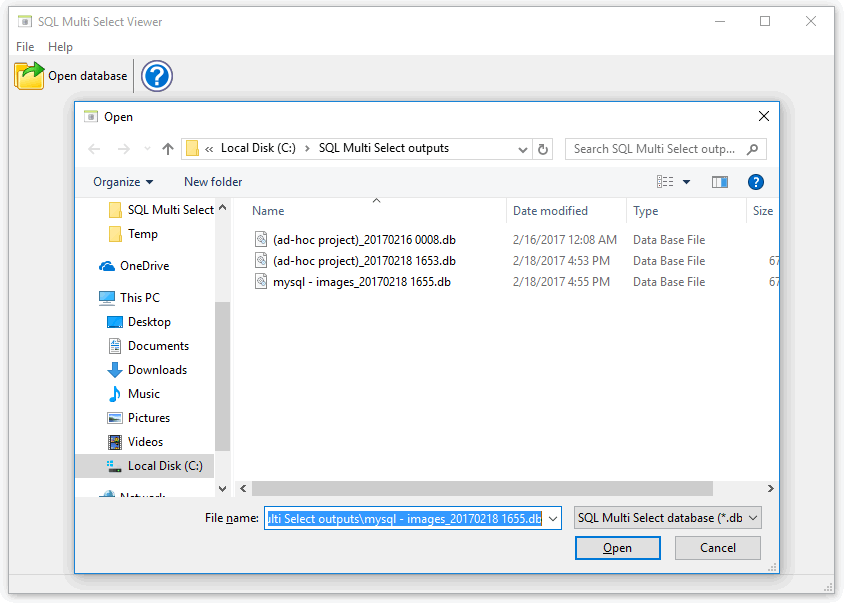
Task: Open the Help menu
Action: [60, 47]
